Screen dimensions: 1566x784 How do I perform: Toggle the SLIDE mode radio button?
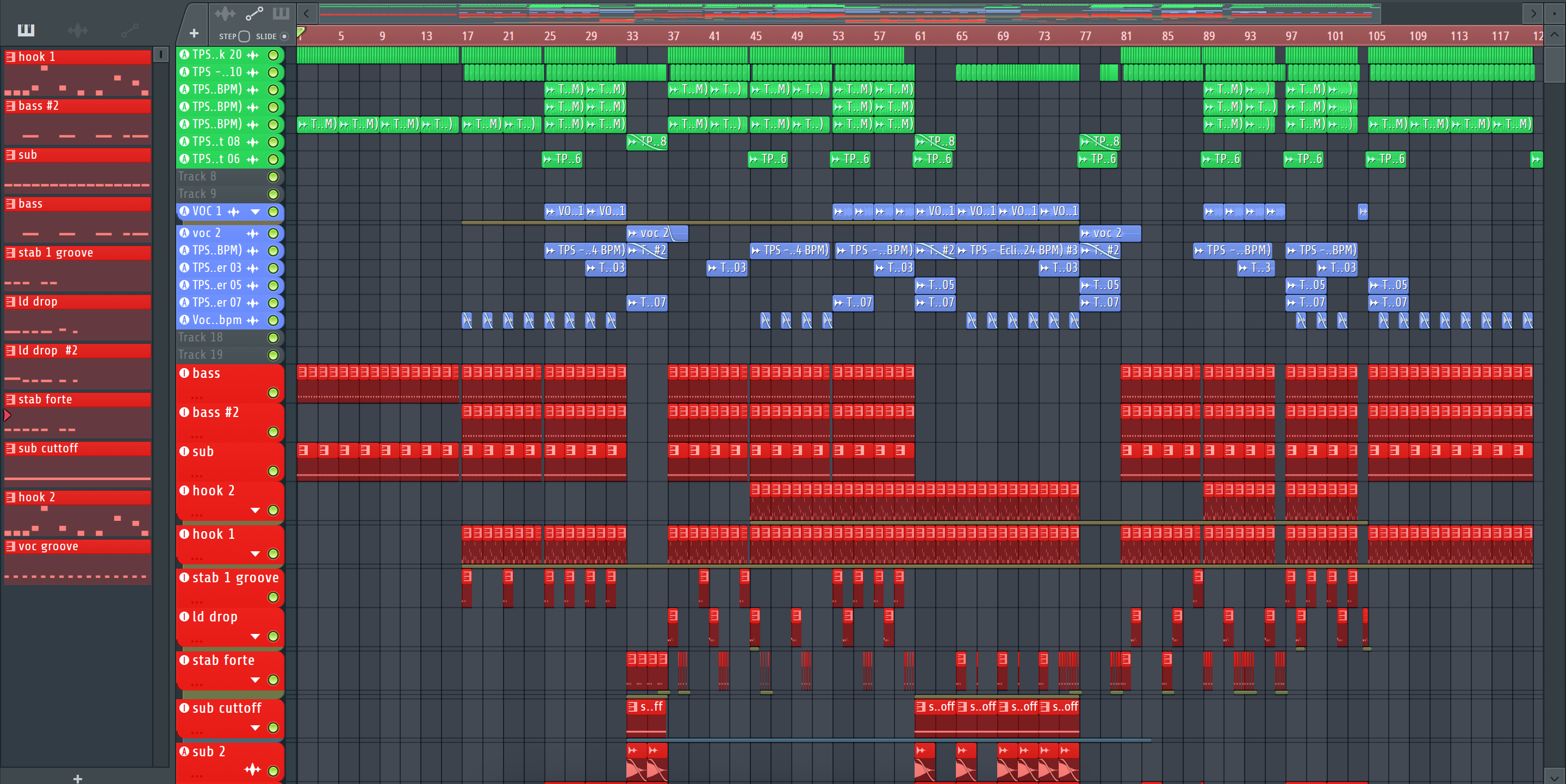[284, 36]
